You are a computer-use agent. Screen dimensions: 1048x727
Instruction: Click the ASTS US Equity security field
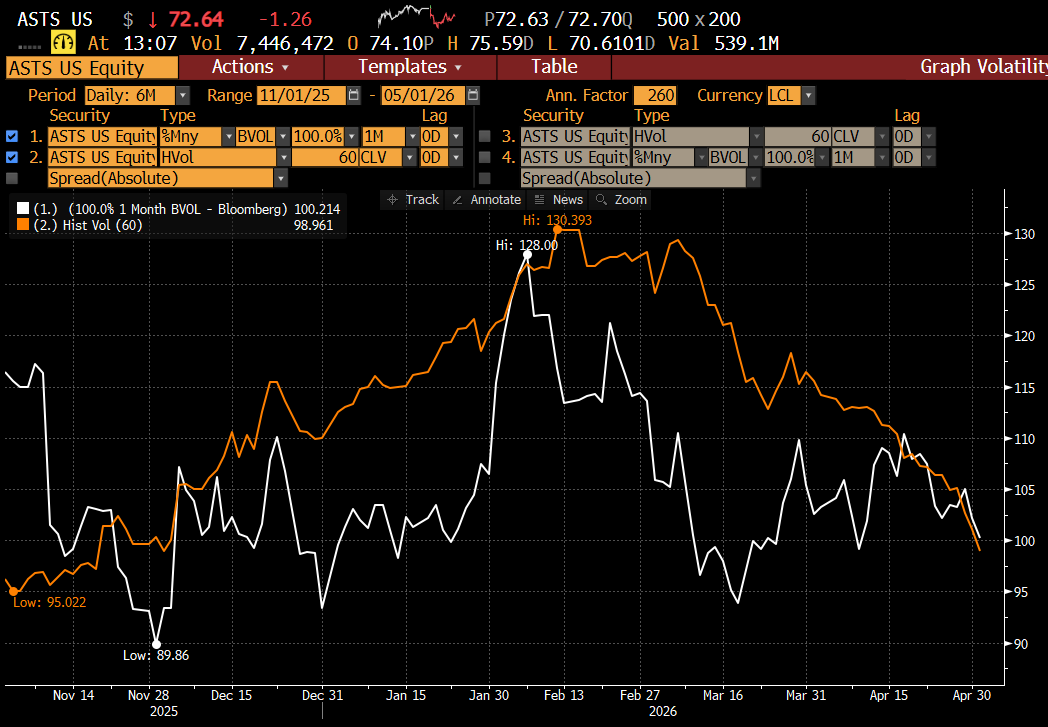92,67
